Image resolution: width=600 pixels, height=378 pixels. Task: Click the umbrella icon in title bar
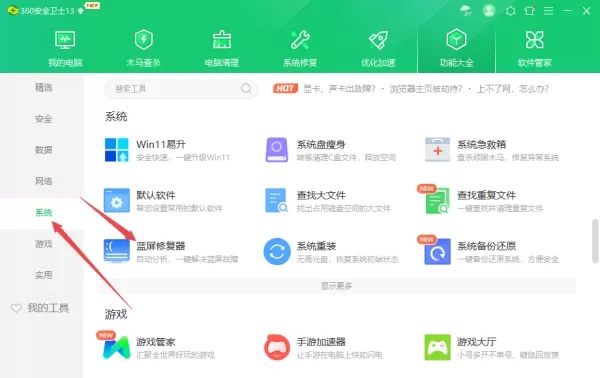click(x=466, y=11)
